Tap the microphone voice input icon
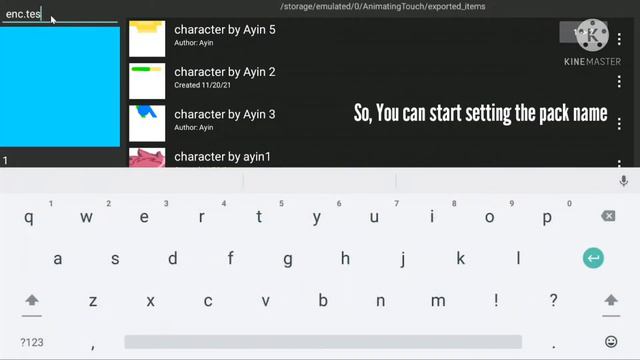 coord(623,181)
